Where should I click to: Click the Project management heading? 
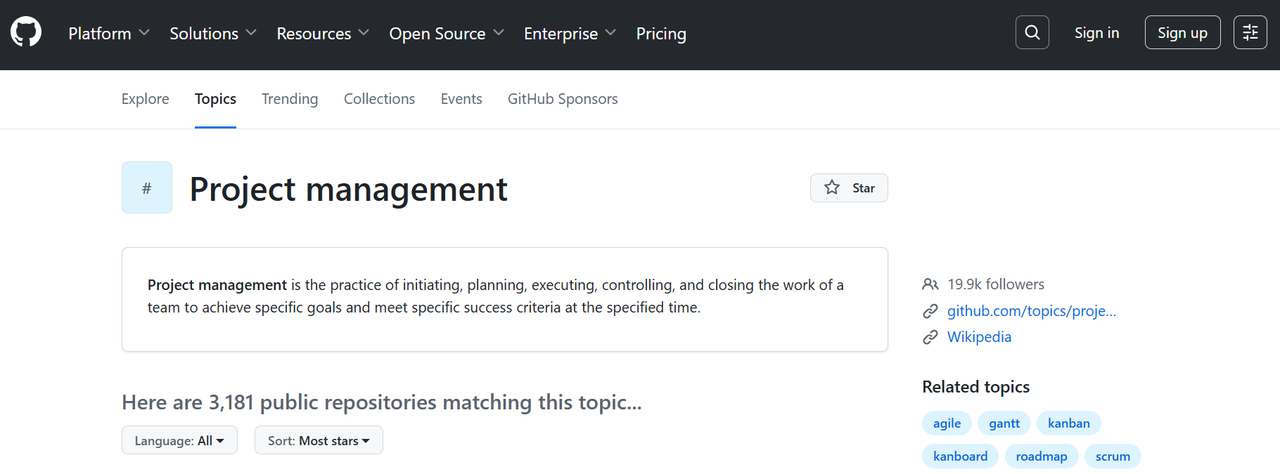tap(349, 188)
